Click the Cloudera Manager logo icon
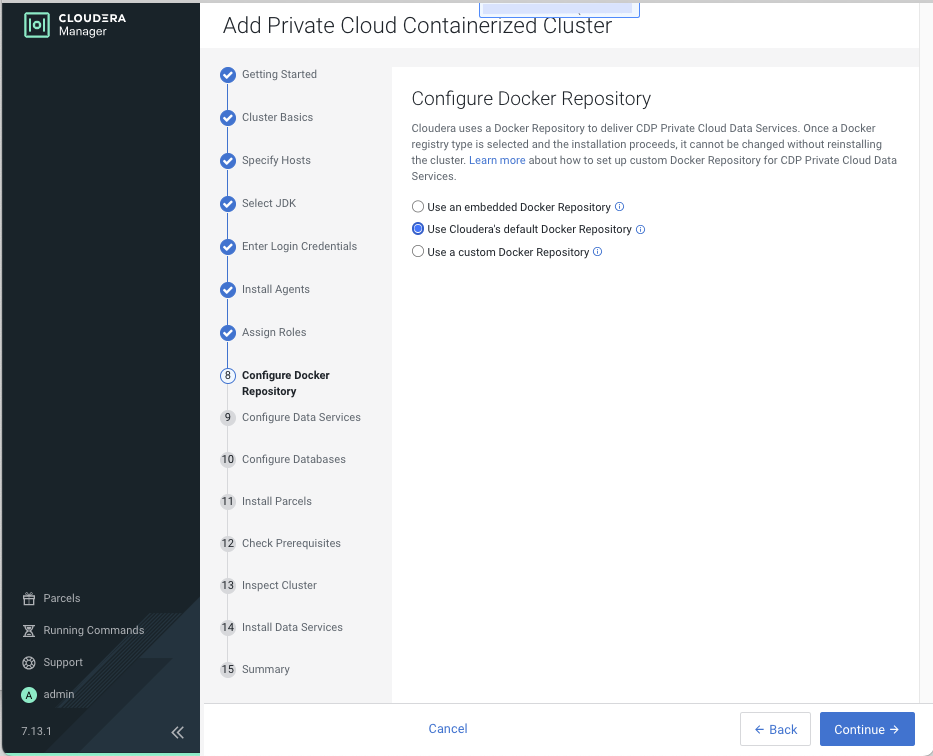 (37, 25)
